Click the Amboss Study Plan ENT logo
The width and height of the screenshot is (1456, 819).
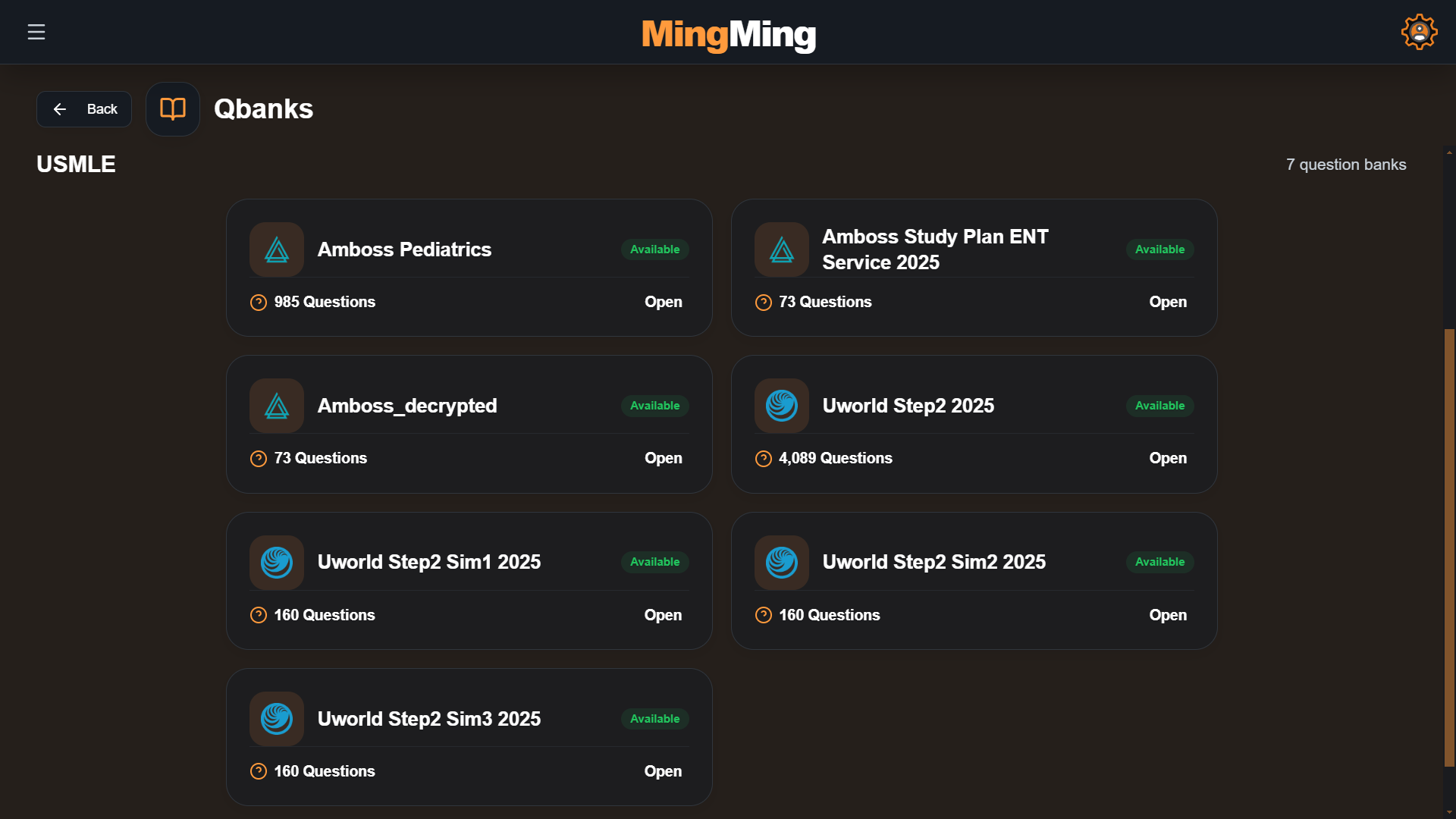pos(782,249)
